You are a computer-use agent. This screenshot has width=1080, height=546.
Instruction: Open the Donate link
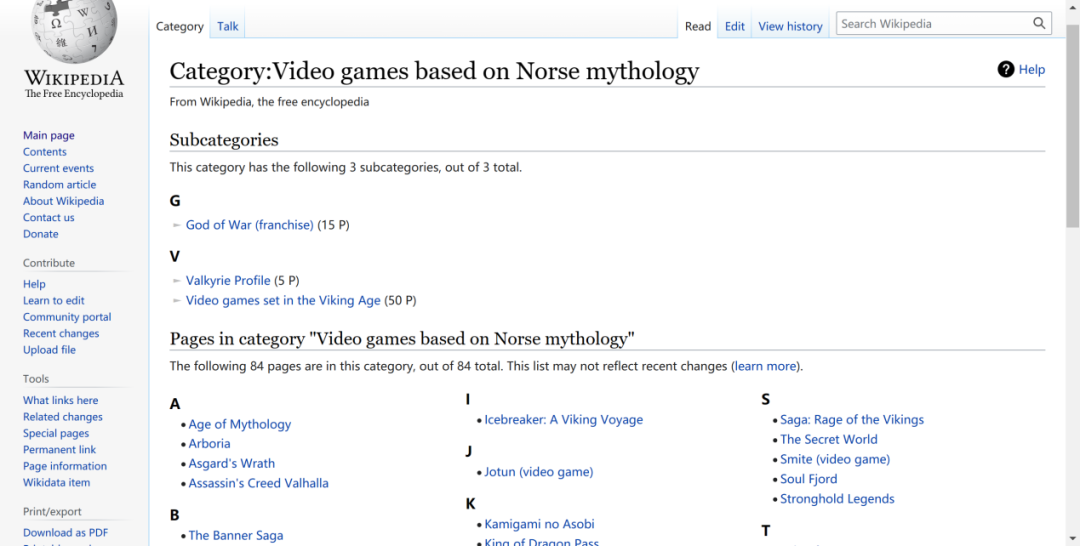coord(41,234)
